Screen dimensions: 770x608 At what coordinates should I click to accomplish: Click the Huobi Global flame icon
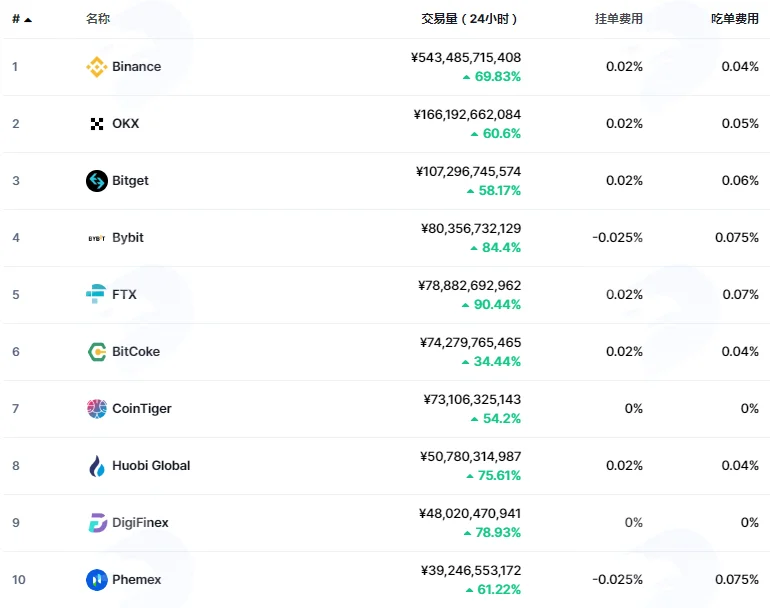97,466
